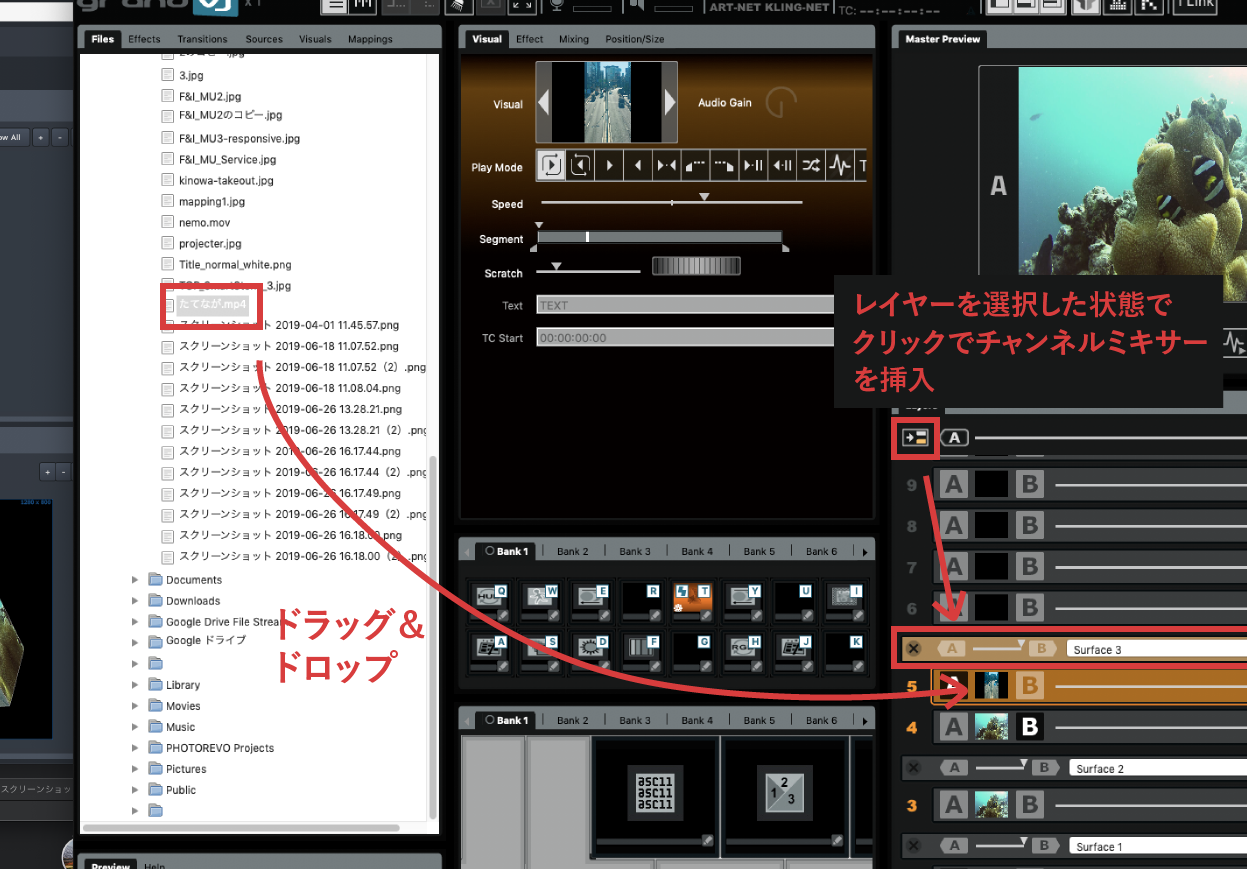Enable the random shuffle play mode
The image size is (1247, 869).
812,166
